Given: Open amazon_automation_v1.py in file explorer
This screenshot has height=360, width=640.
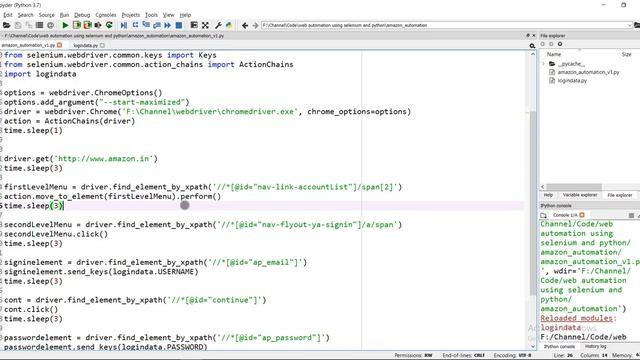Looking at the screenshot, I should click(588, 72).
